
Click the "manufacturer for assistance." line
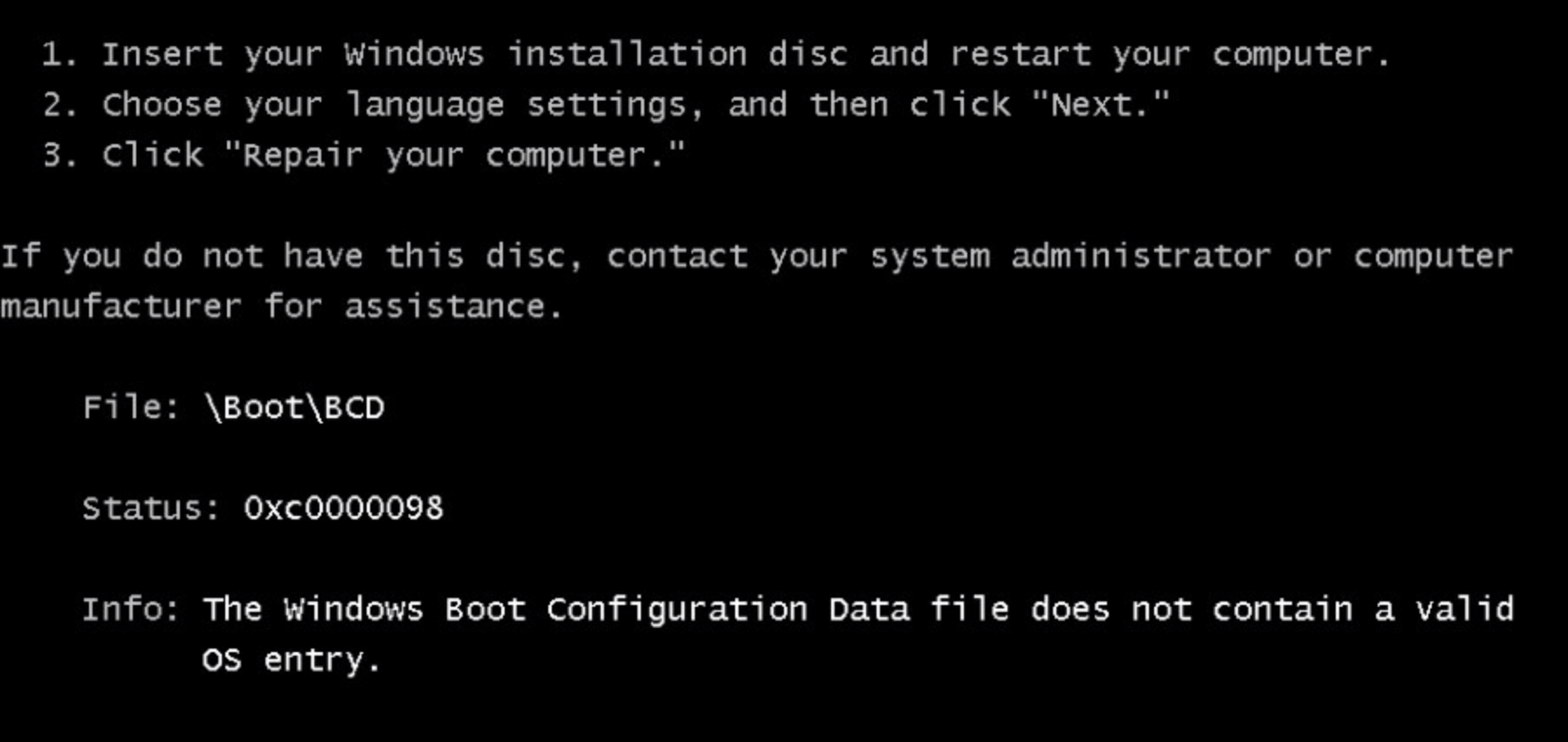tap(281, 307)
